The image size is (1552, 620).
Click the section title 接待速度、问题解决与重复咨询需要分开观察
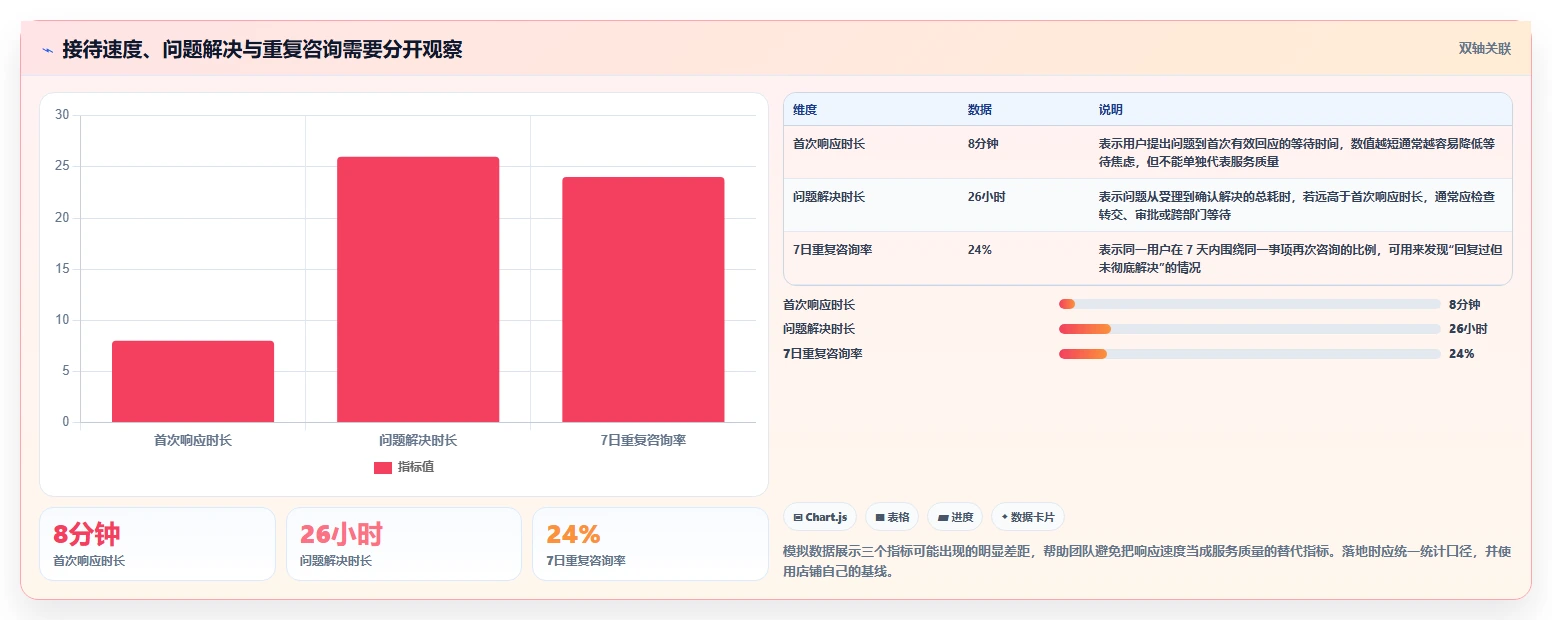262,50
